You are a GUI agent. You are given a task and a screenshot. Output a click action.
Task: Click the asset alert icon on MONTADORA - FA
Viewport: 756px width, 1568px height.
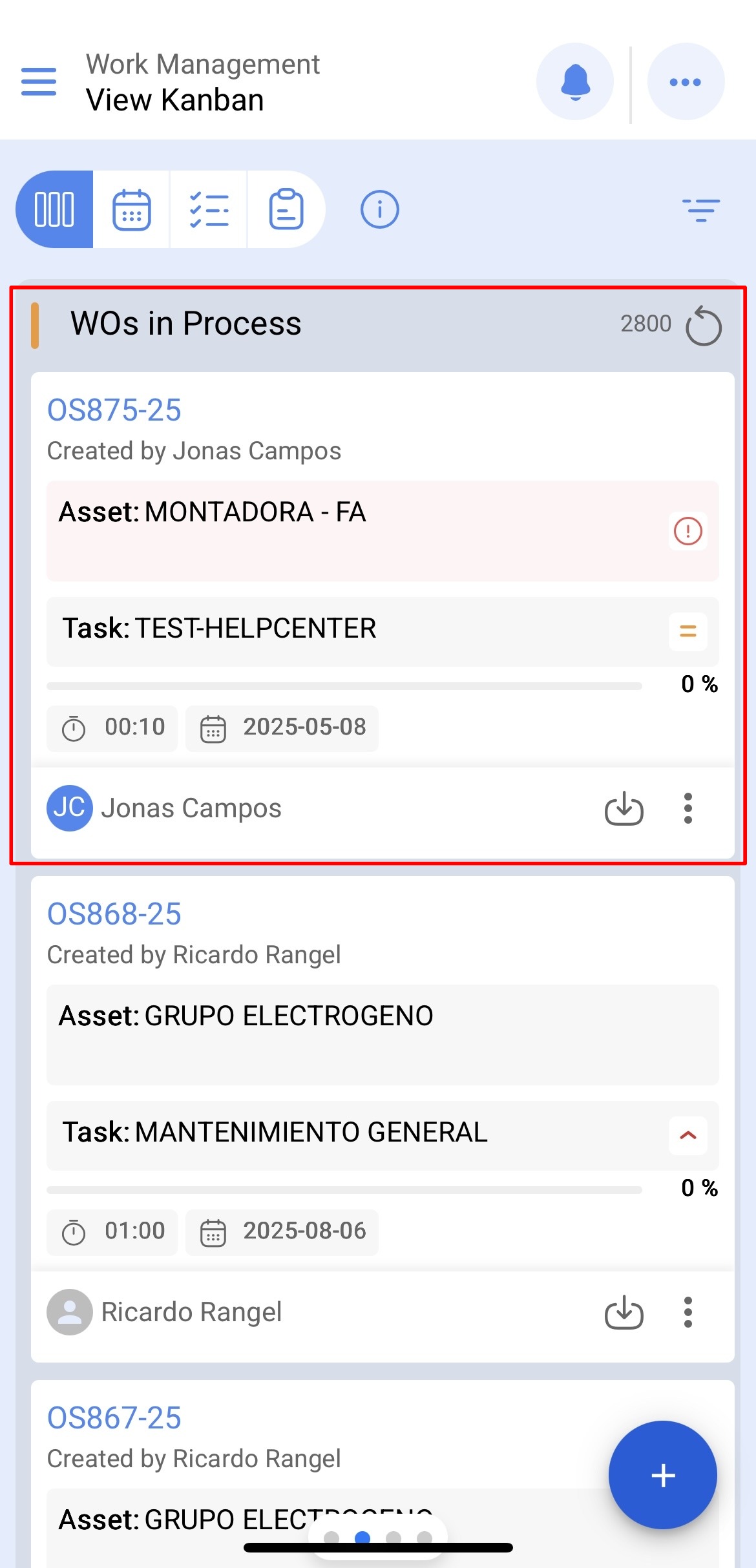[688, 531]
